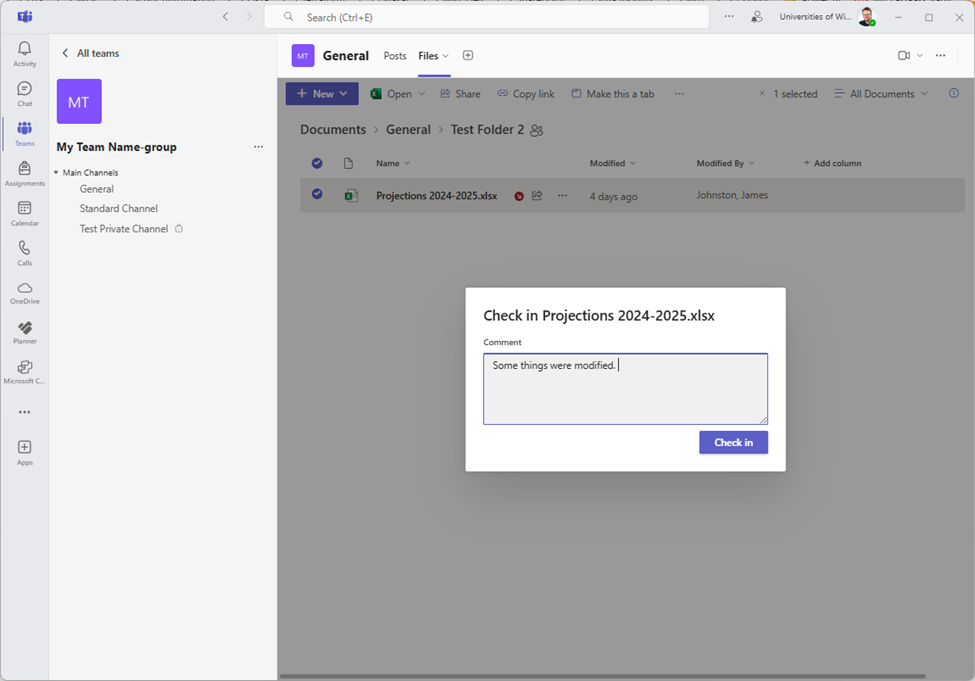Open Chat in the sidebar
Screen dimensions: 975x681
pos(25,94)
